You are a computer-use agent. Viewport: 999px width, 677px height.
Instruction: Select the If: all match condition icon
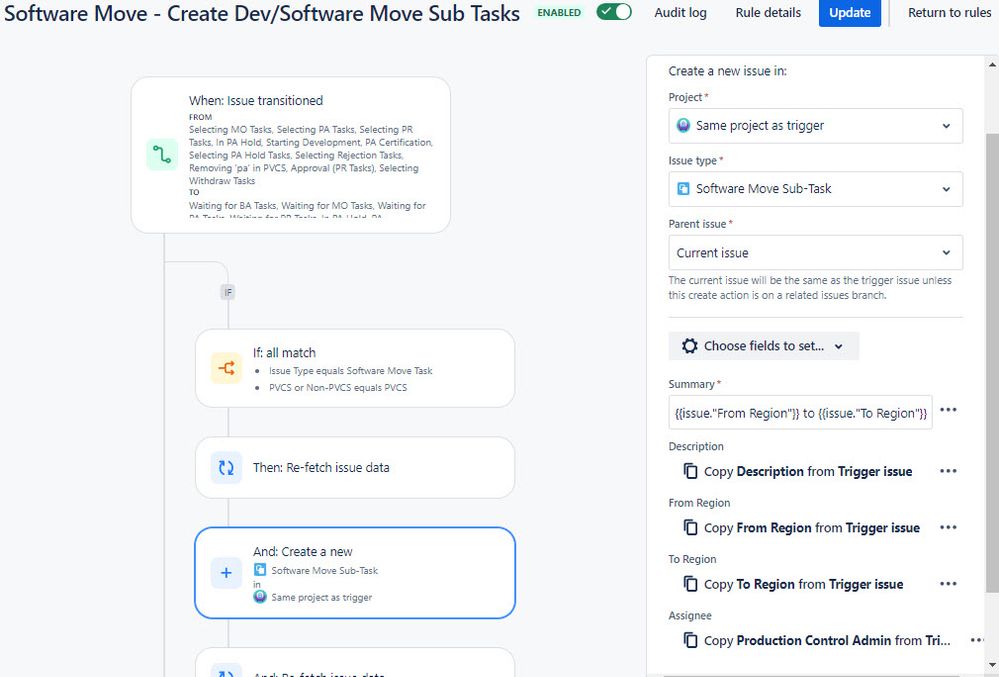[x=226, y=368]
